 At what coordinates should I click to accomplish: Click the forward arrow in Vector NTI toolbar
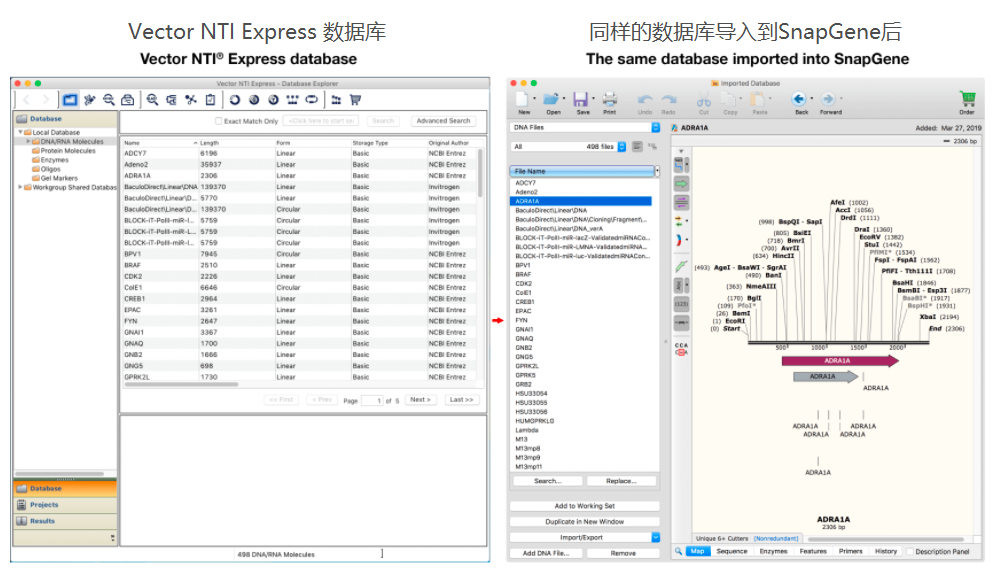pyautogui.click(x=46, y=100)
